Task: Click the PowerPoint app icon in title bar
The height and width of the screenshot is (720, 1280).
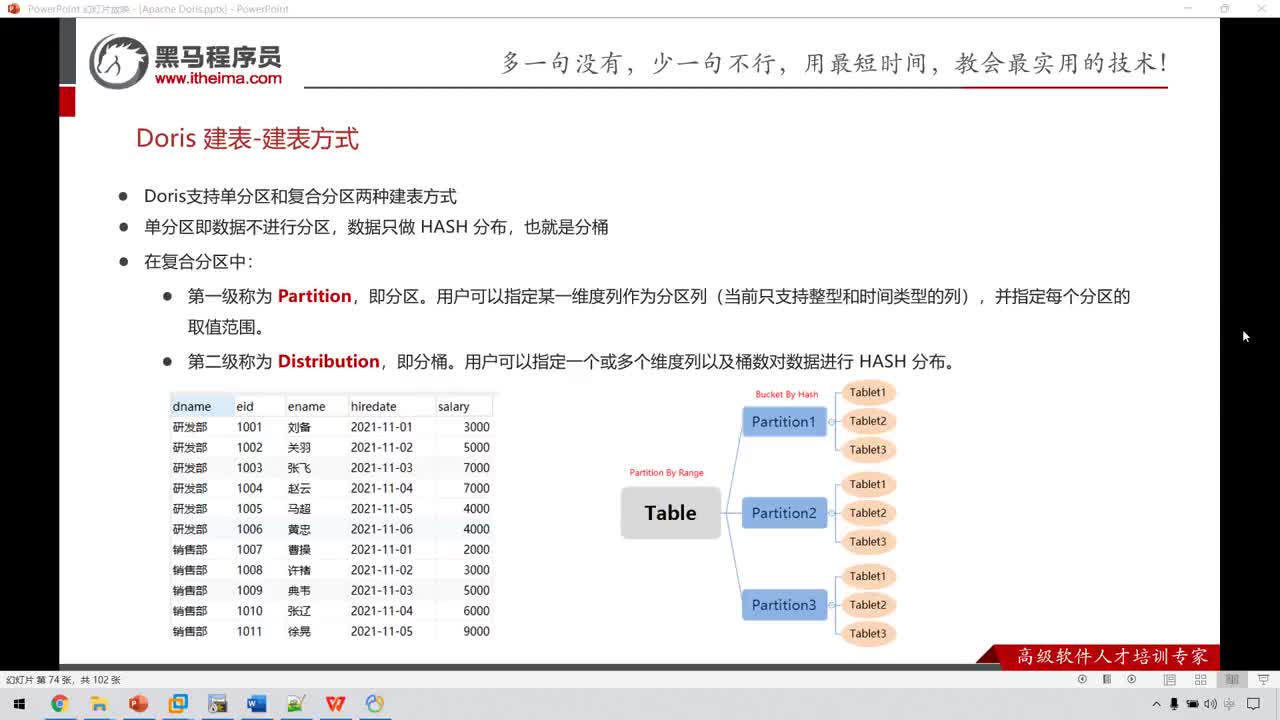Action: coord(13,9)
